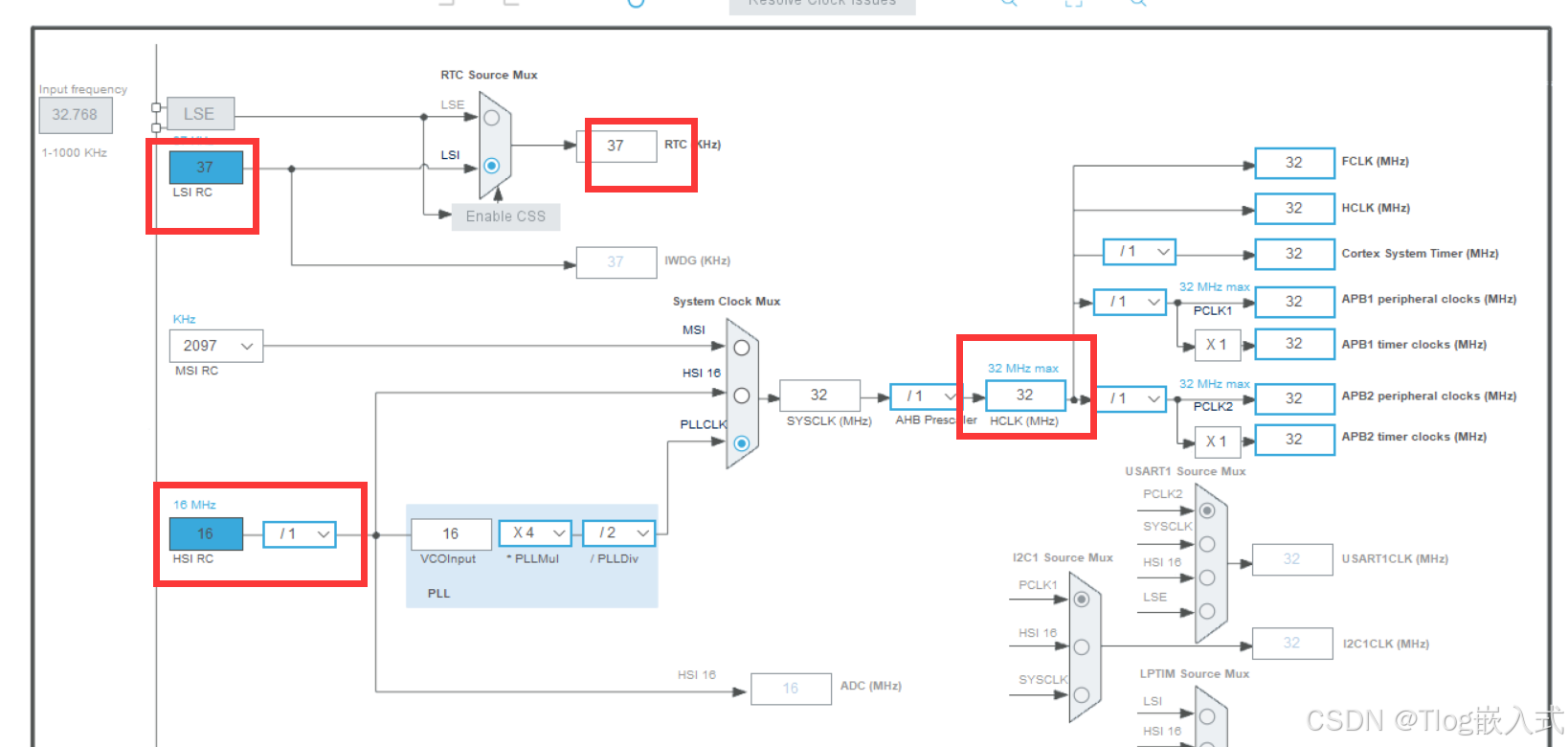Select SYSCLK in USART1 Source Mux
The height and width of the screenshot is (747, 1568).
pyautogui.click(x=1207, y=544)
